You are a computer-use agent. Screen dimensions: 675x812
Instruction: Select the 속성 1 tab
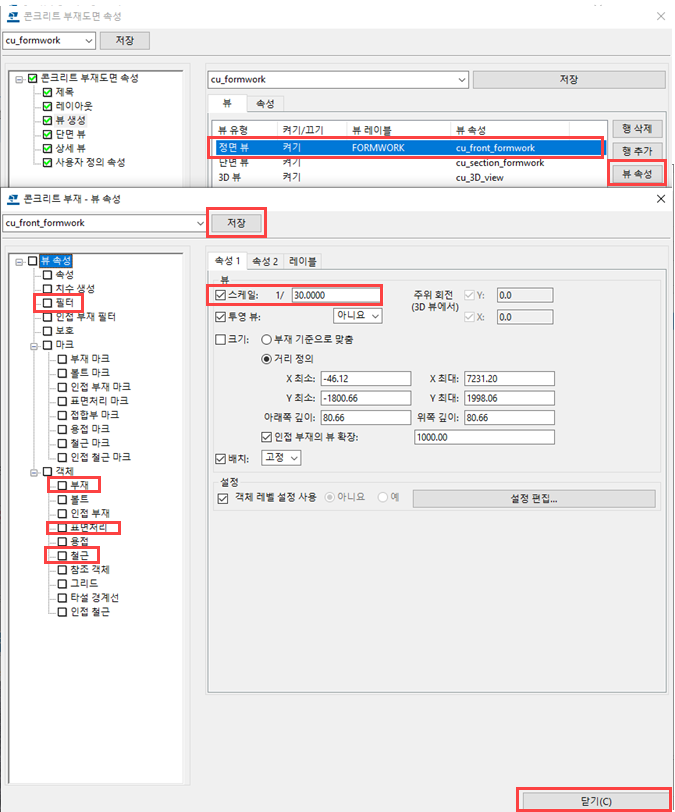point(227,260)
